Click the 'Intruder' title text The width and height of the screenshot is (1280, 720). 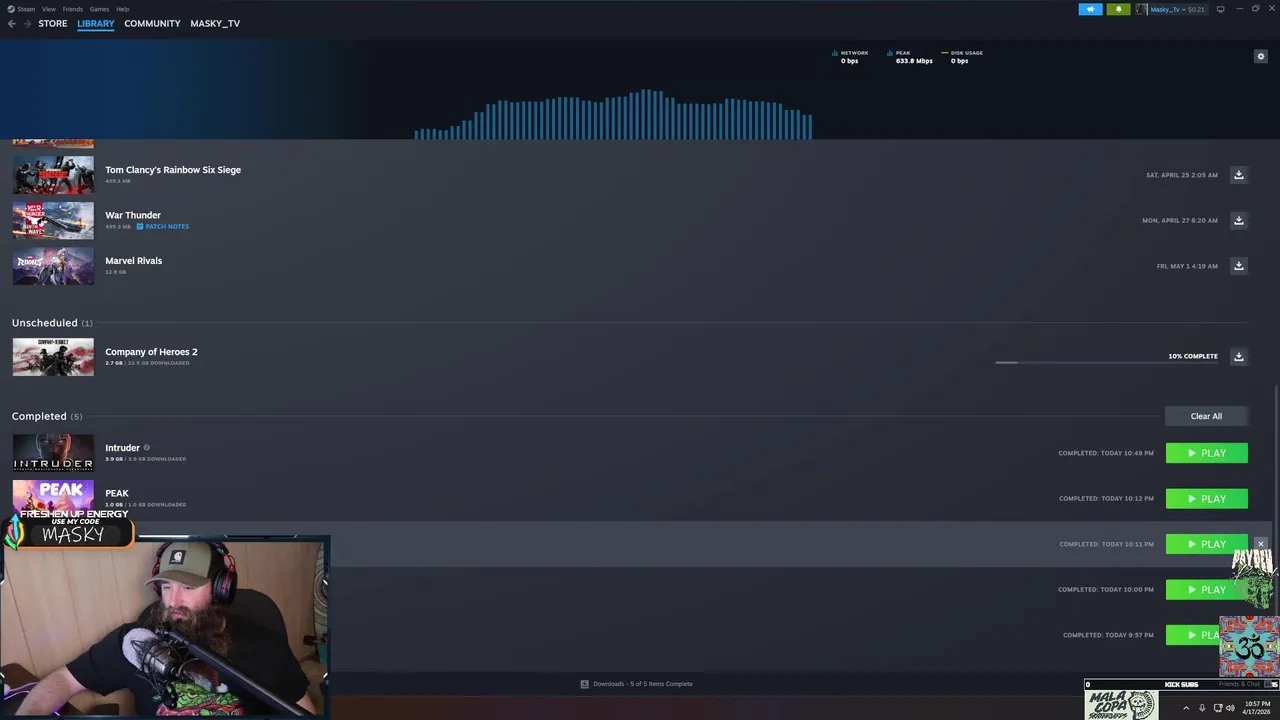(122, 448)
